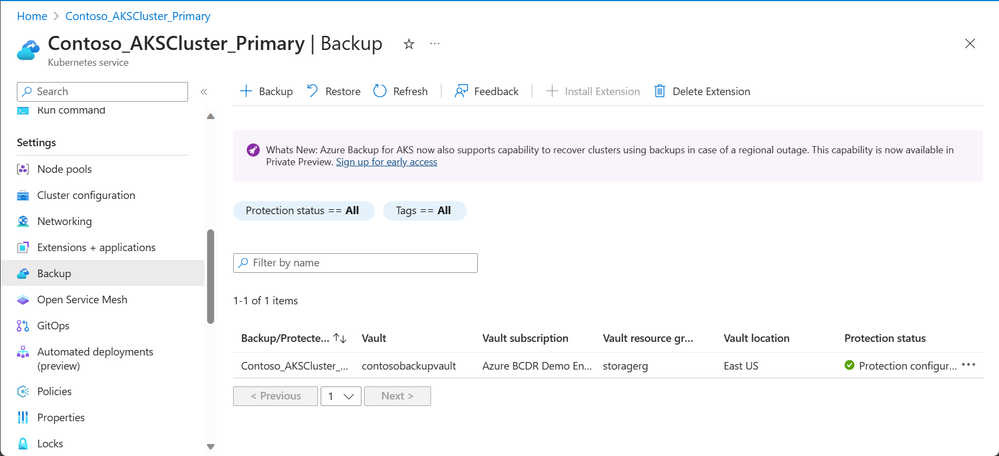This screenshot has height=456, width=999.
Task: Click the Vault location column header
Action: pyautogui.click(x=756, y=338)
